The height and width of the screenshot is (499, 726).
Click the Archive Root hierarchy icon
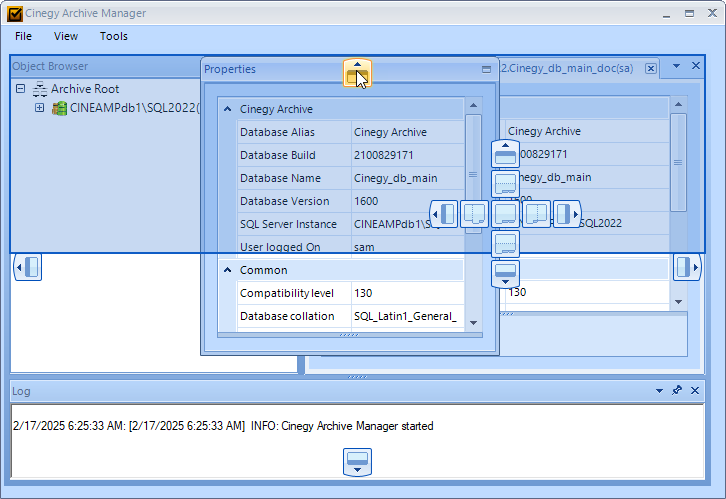coord(40,89)
